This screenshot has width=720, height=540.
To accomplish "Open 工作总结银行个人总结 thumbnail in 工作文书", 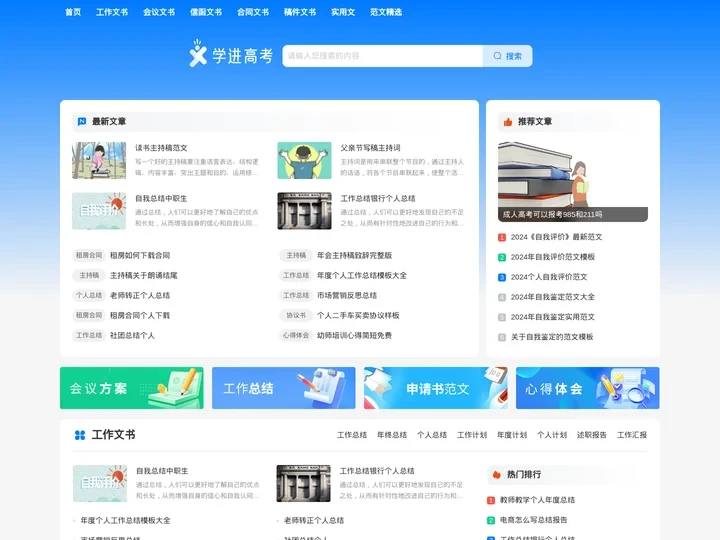I will (304, 484).
